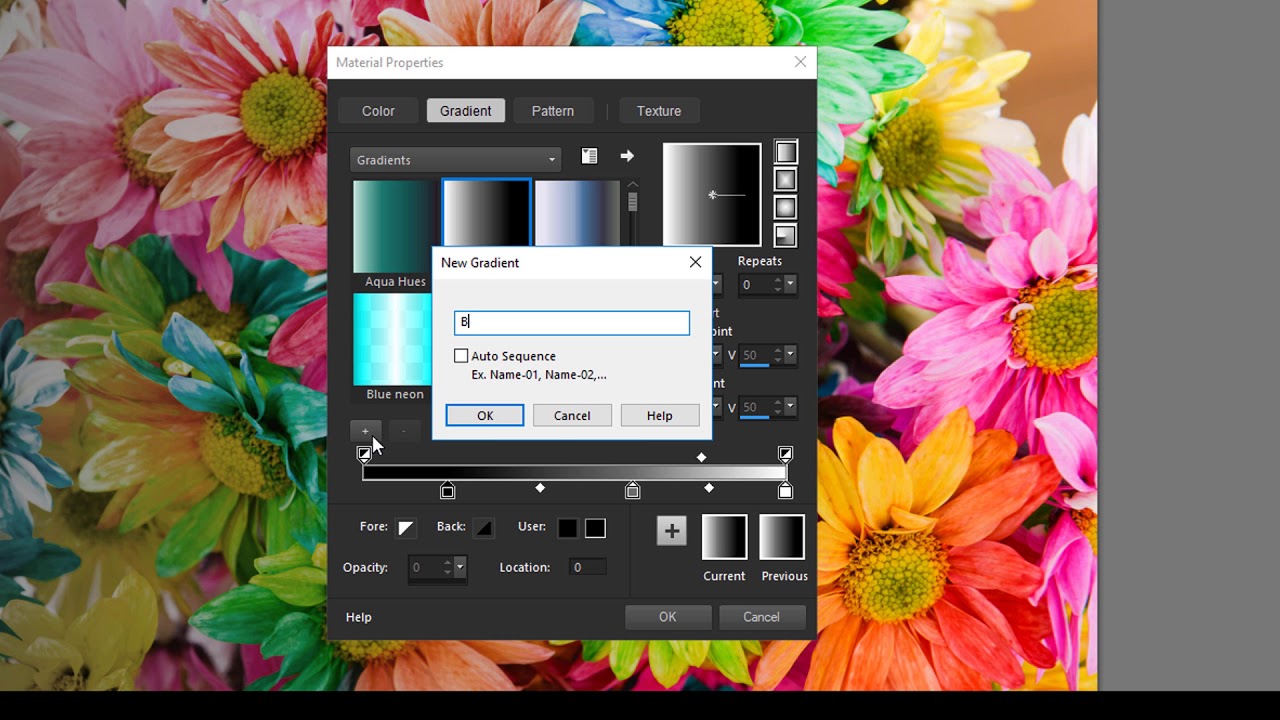
Task: Select the Sunburst gradient style icon
Action: click(786, 208)
